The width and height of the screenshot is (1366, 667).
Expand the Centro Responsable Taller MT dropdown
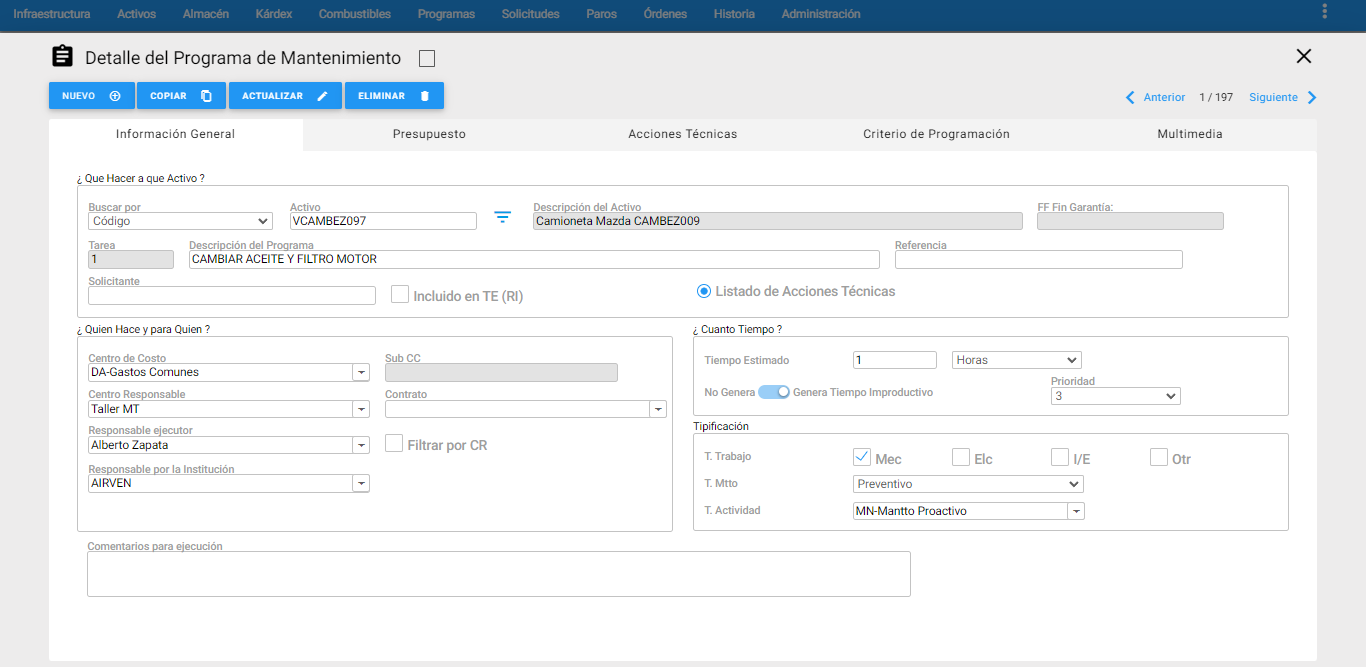pyautogui.click(x=361, y=409)
